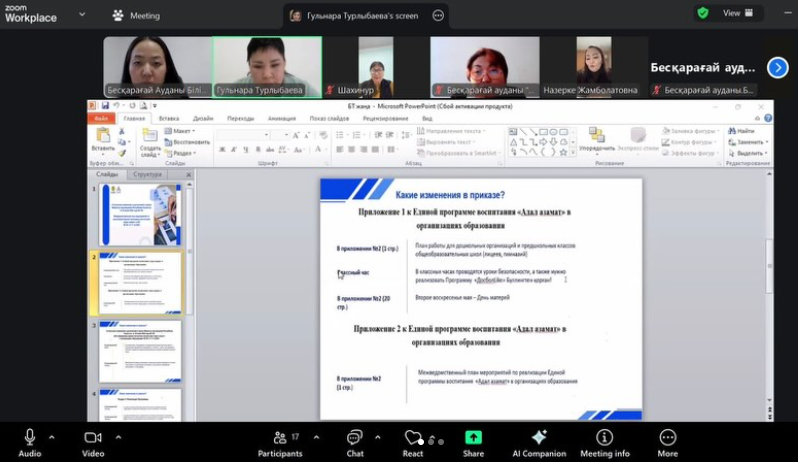Expand the chat options arrow

pos(377,437)
